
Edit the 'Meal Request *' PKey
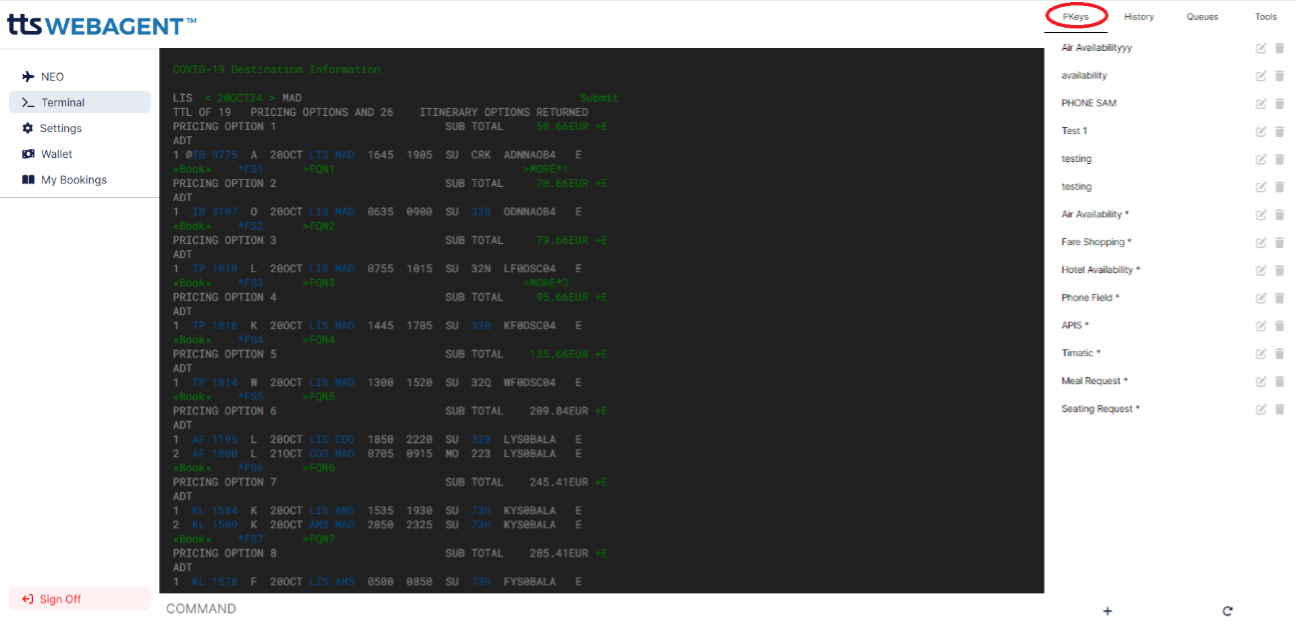(1261, 381)
